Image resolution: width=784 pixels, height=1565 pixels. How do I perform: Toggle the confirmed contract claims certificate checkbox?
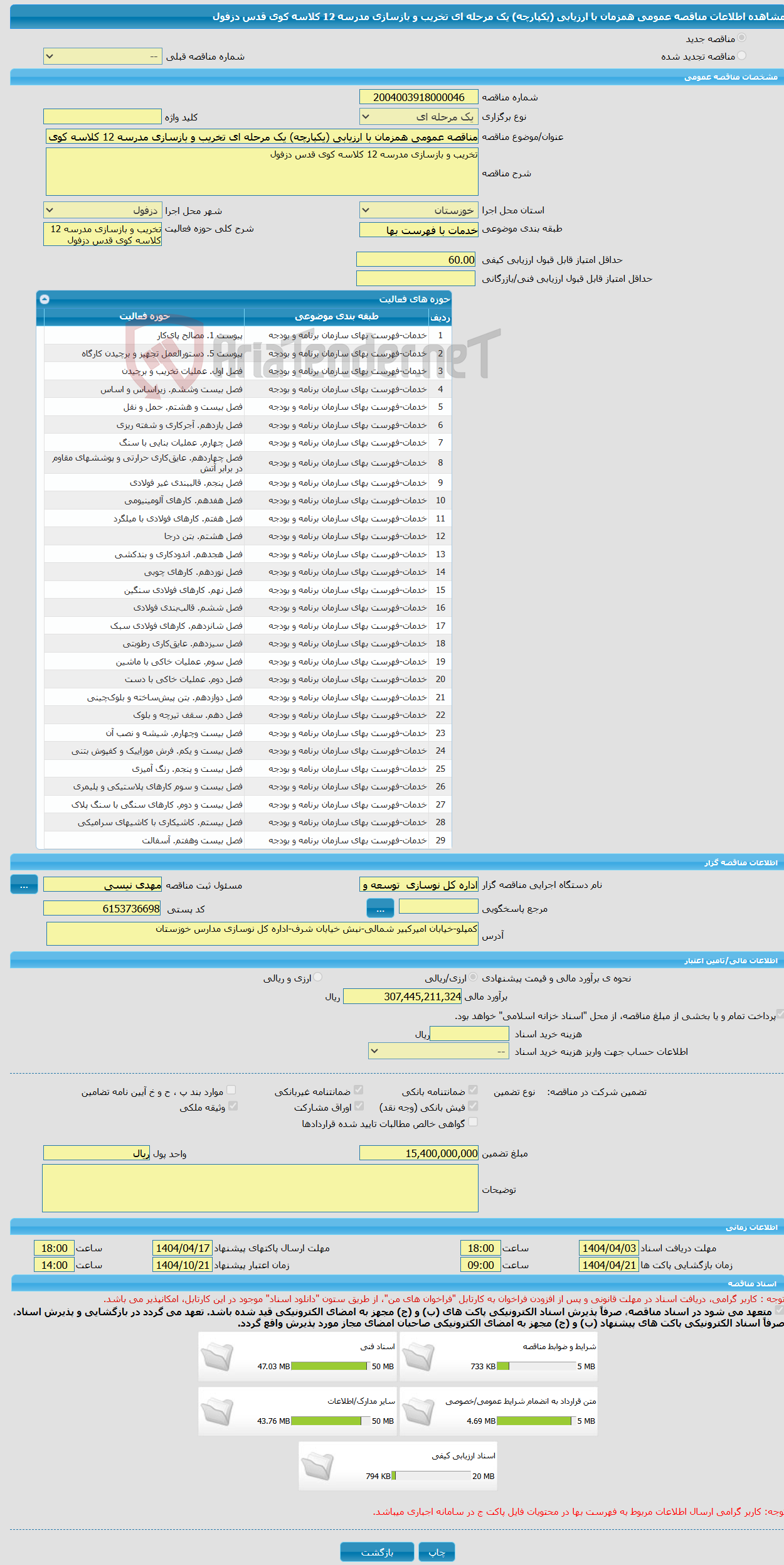click(x=473, y=1123)
